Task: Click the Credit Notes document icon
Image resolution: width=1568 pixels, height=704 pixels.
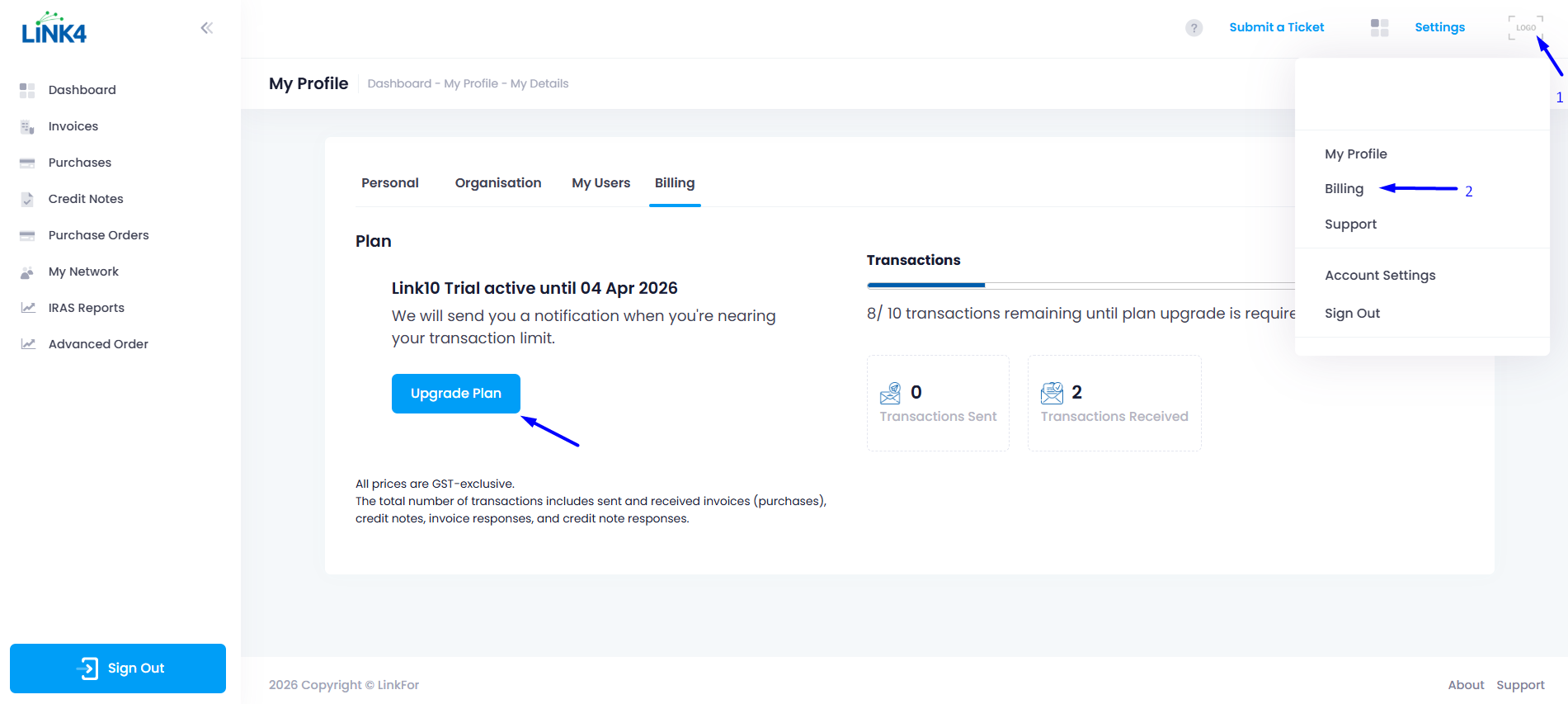Action: click(x=27, y=199)
